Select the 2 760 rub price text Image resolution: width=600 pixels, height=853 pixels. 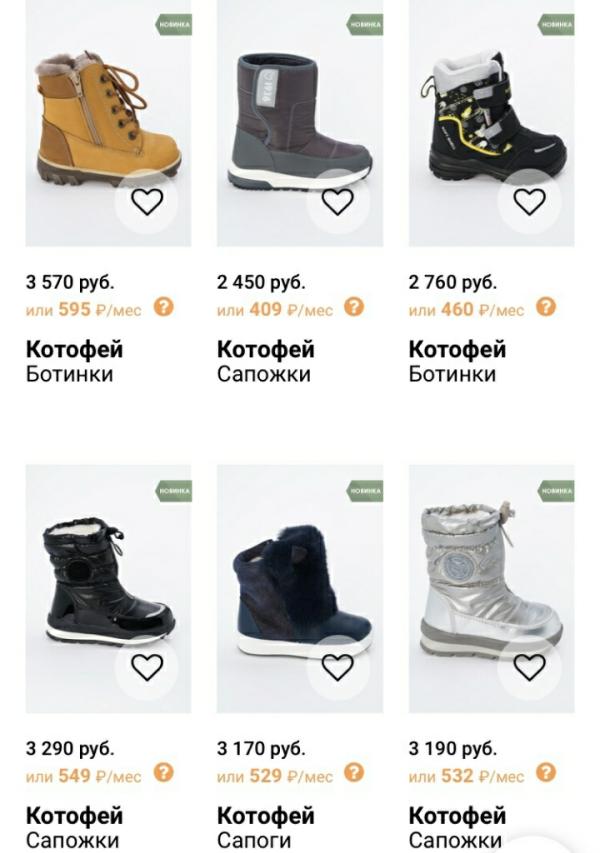[x=453, y=282]
